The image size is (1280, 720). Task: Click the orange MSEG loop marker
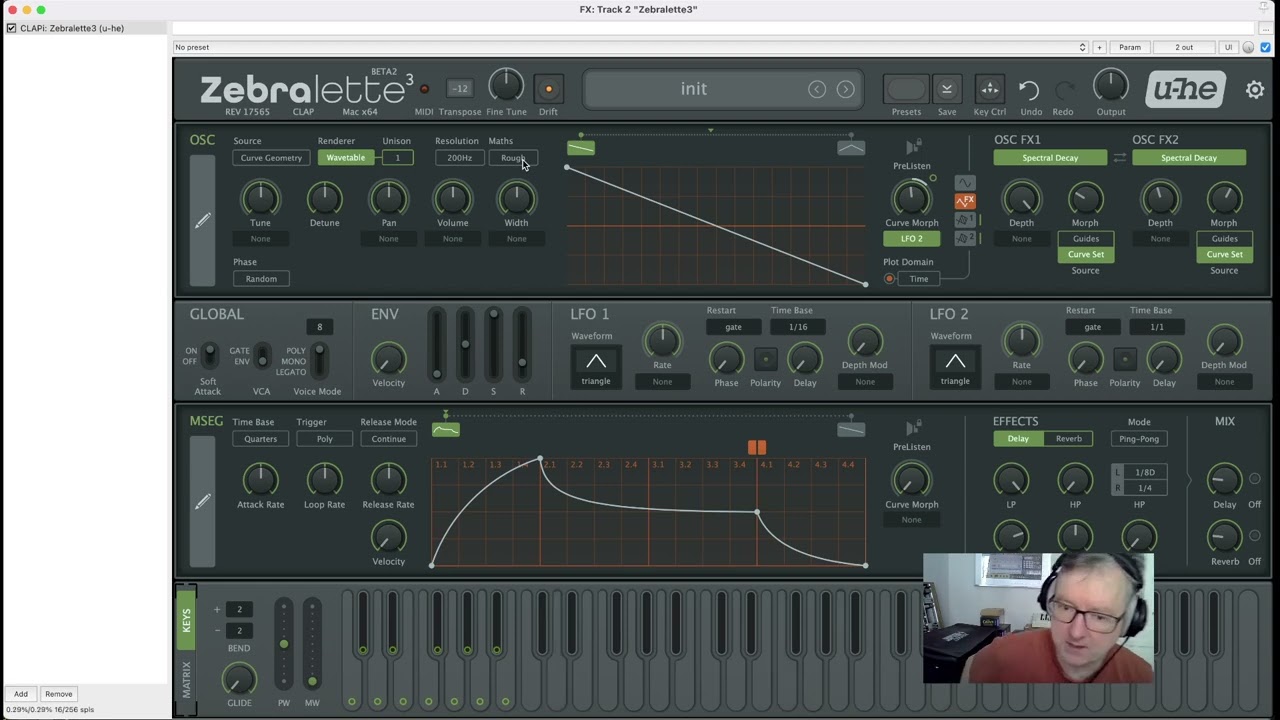pyautogui.click(x=757, y=447)
